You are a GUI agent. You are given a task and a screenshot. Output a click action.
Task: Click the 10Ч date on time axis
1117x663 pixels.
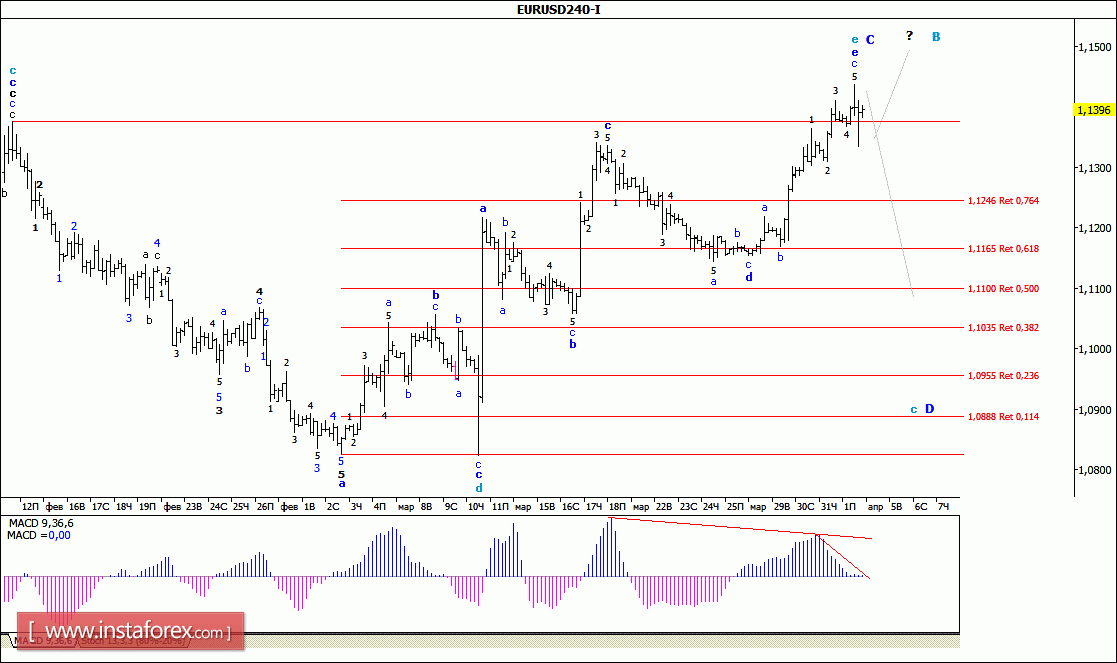point(475,506)
